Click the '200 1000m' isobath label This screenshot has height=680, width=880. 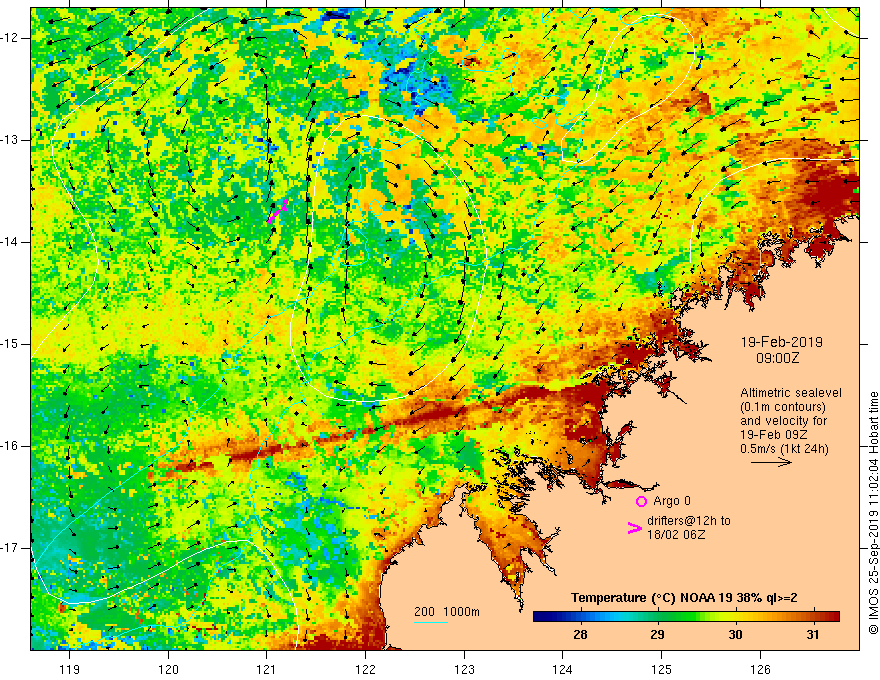tap(447, 612)
